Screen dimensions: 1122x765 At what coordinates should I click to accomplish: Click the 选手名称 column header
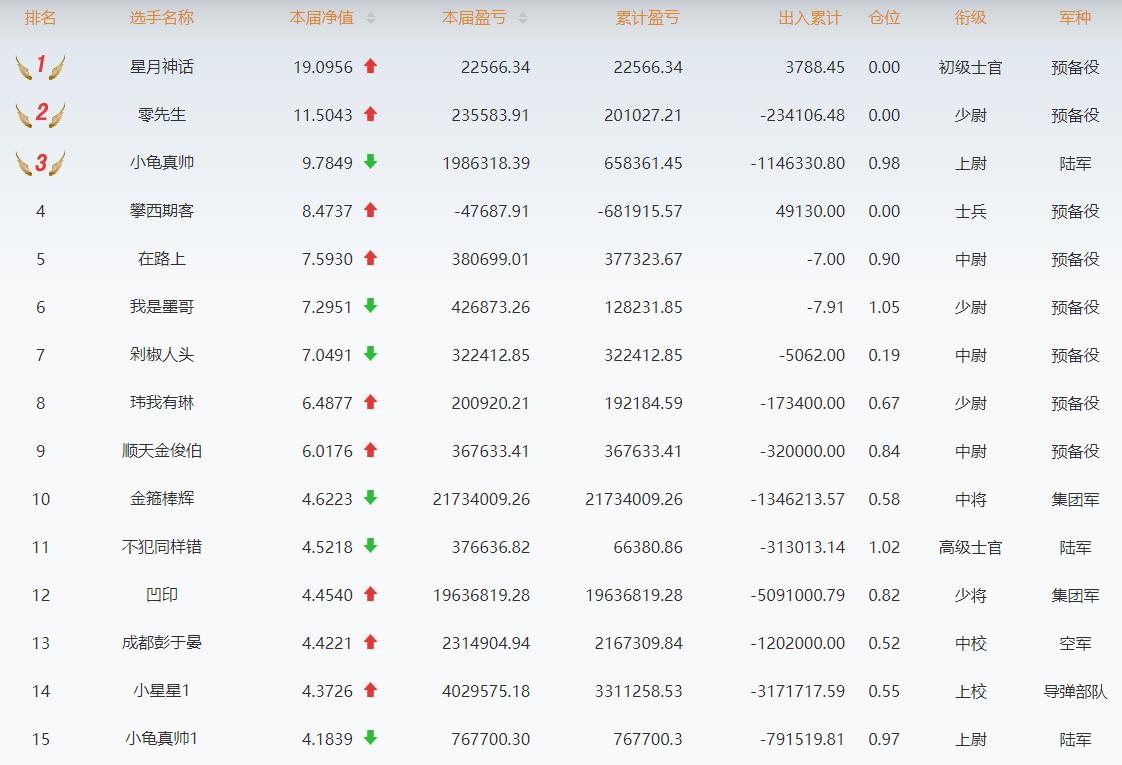click(x=162, y=18)
